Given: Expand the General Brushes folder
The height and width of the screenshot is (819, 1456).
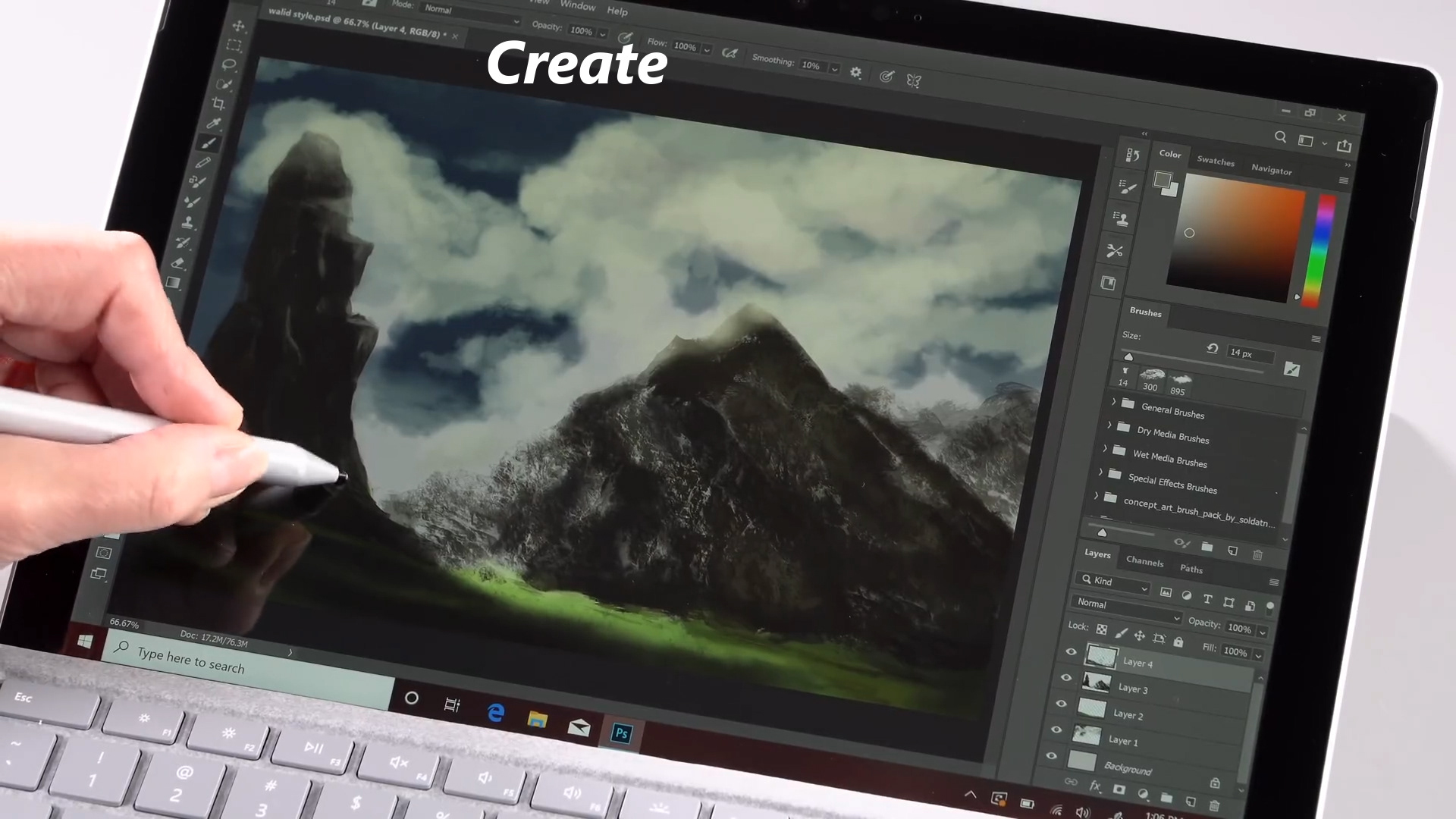Looking at the screenshot, I should point(1114,401).
